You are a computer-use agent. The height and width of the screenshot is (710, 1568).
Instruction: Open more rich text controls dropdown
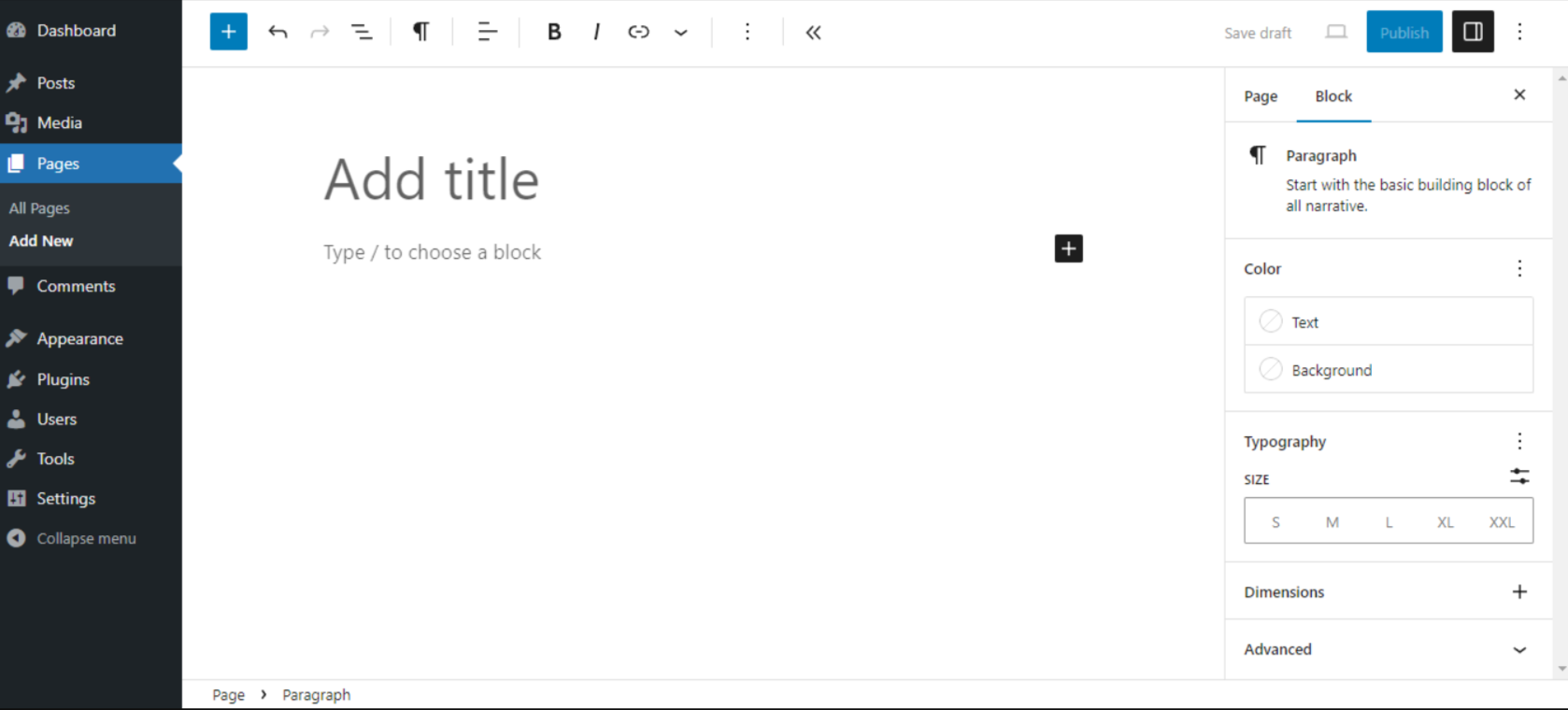(680, 32)
